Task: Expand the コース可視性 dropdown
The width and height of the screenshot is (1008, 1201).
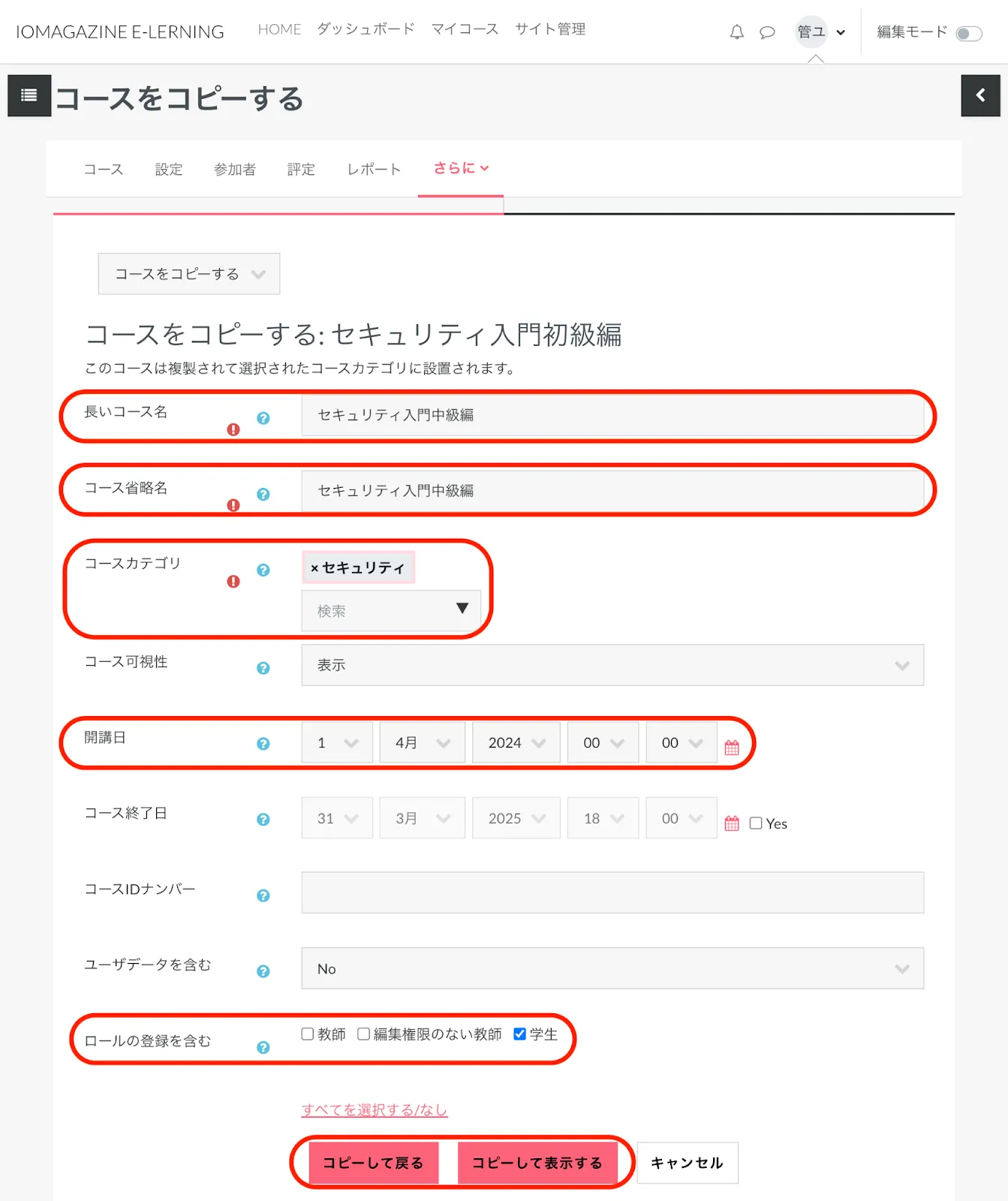Action: 612,665
